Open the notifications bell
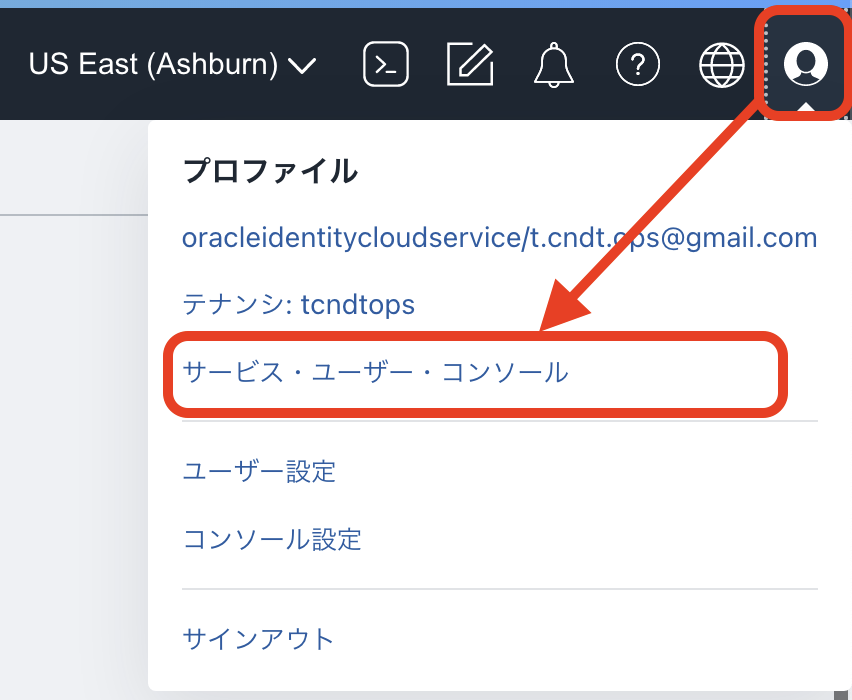852x700 pixels. tap(554, 65)
